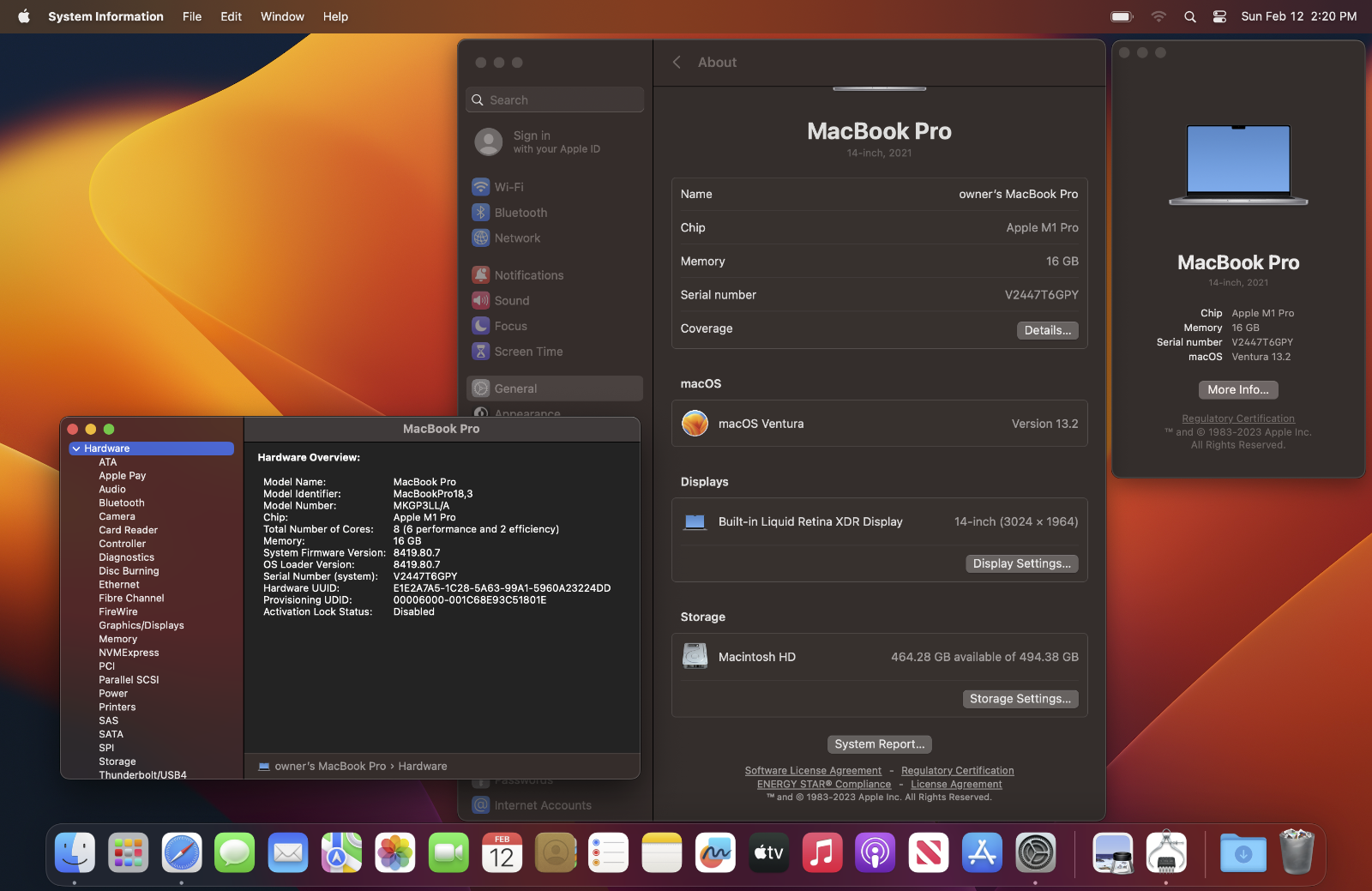The width and height of the screenshot is (1372, 891).
Task: Click Coverage Details button
Action: tap(1047, 330)
